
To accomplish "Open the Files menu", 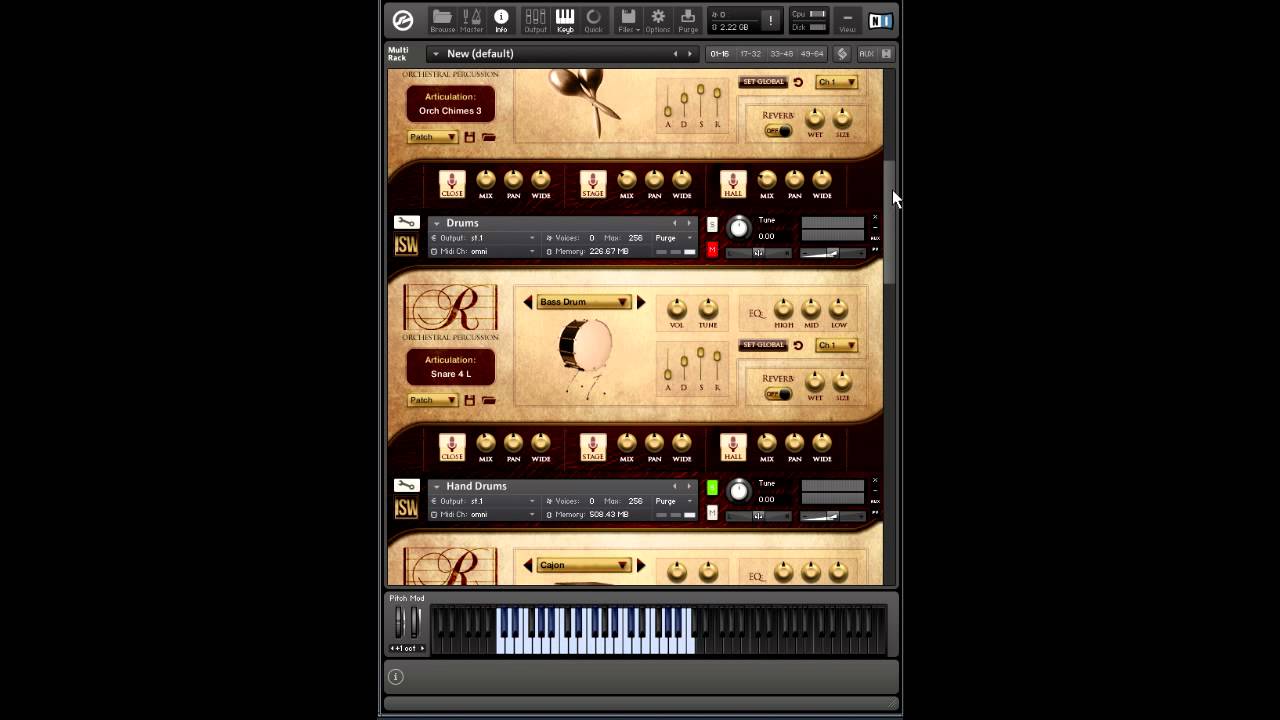I will click(628, 20).
